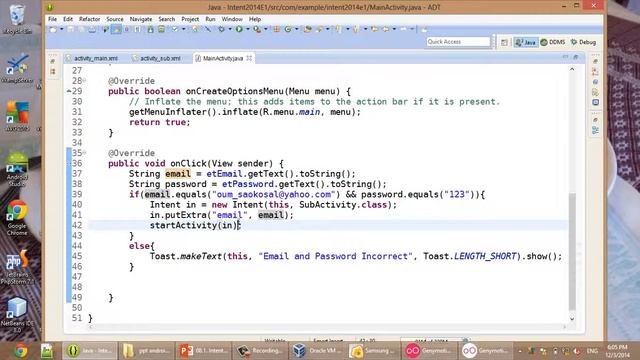
Task: Open the External Tools dropdown arrow
Action: point(266,29)
